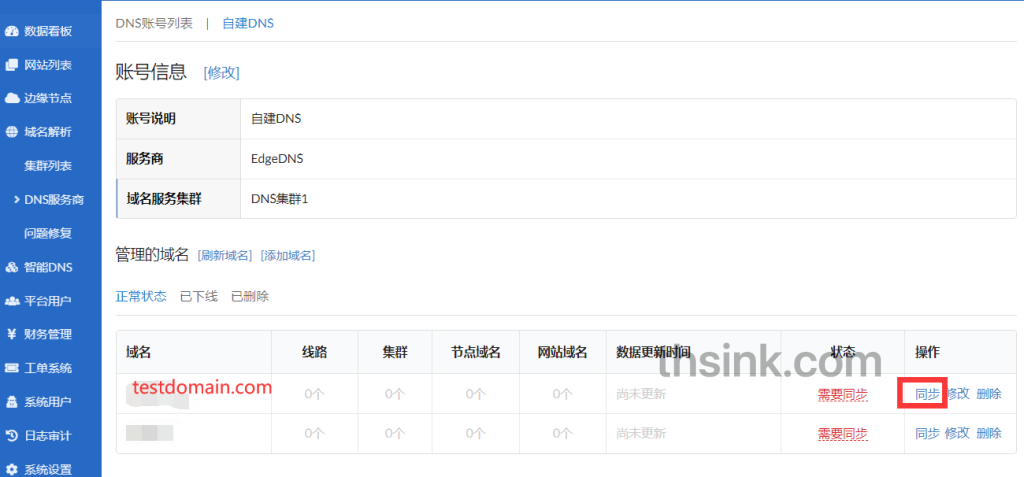The image size is (1024, 477).
Task: Click the globe icon beside 域名解析
Action: [x=11, y=132]
